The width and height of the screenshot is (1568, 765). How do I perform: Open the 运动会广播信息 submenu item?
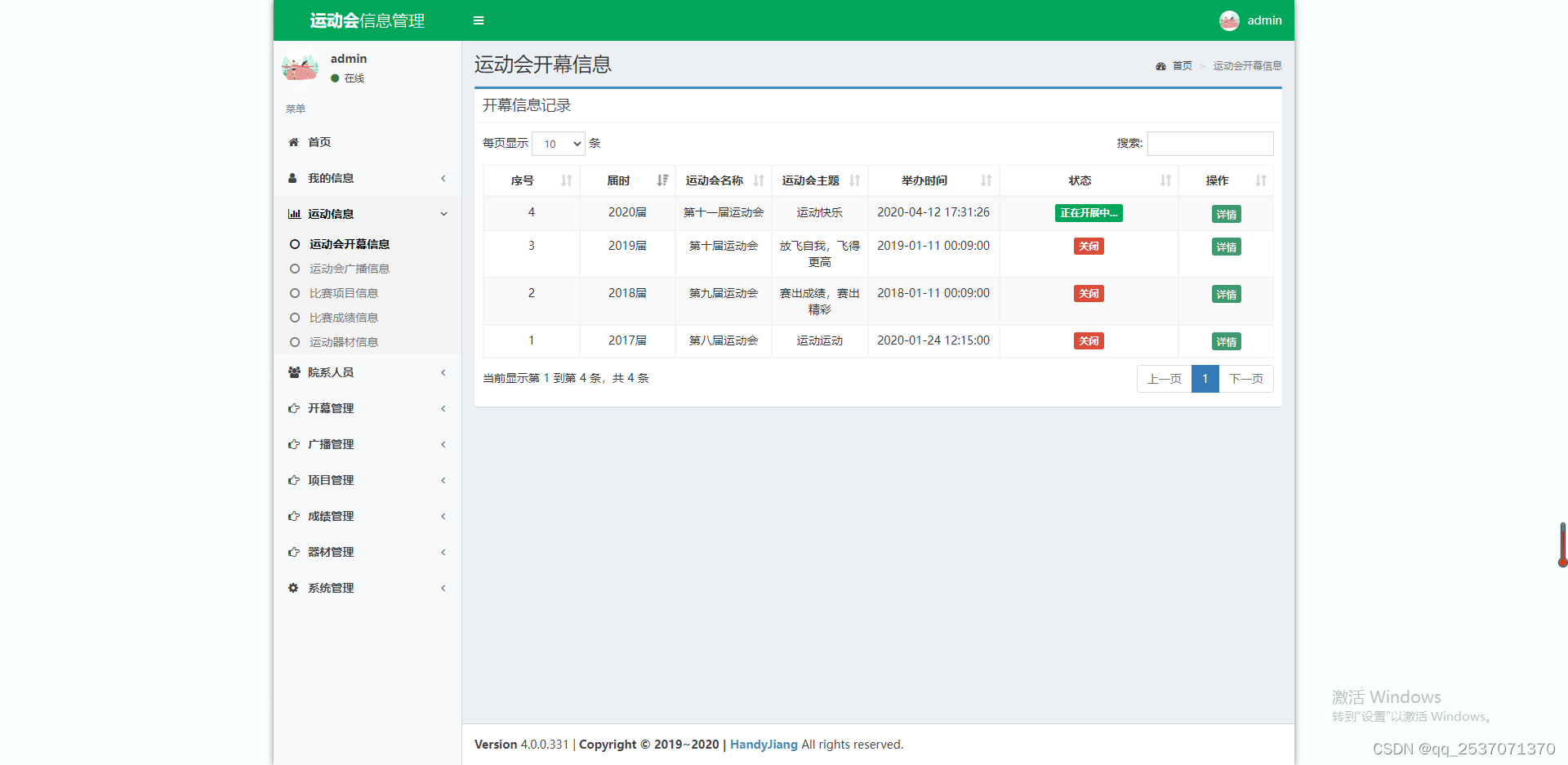350,269
